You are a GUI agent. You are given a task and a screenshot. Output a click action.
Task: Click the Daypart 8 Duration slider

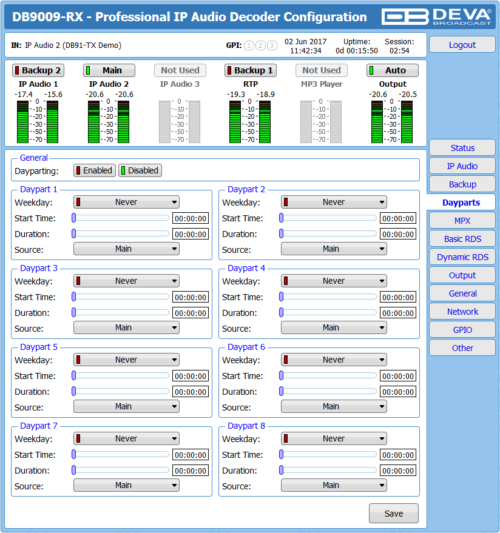328,470
